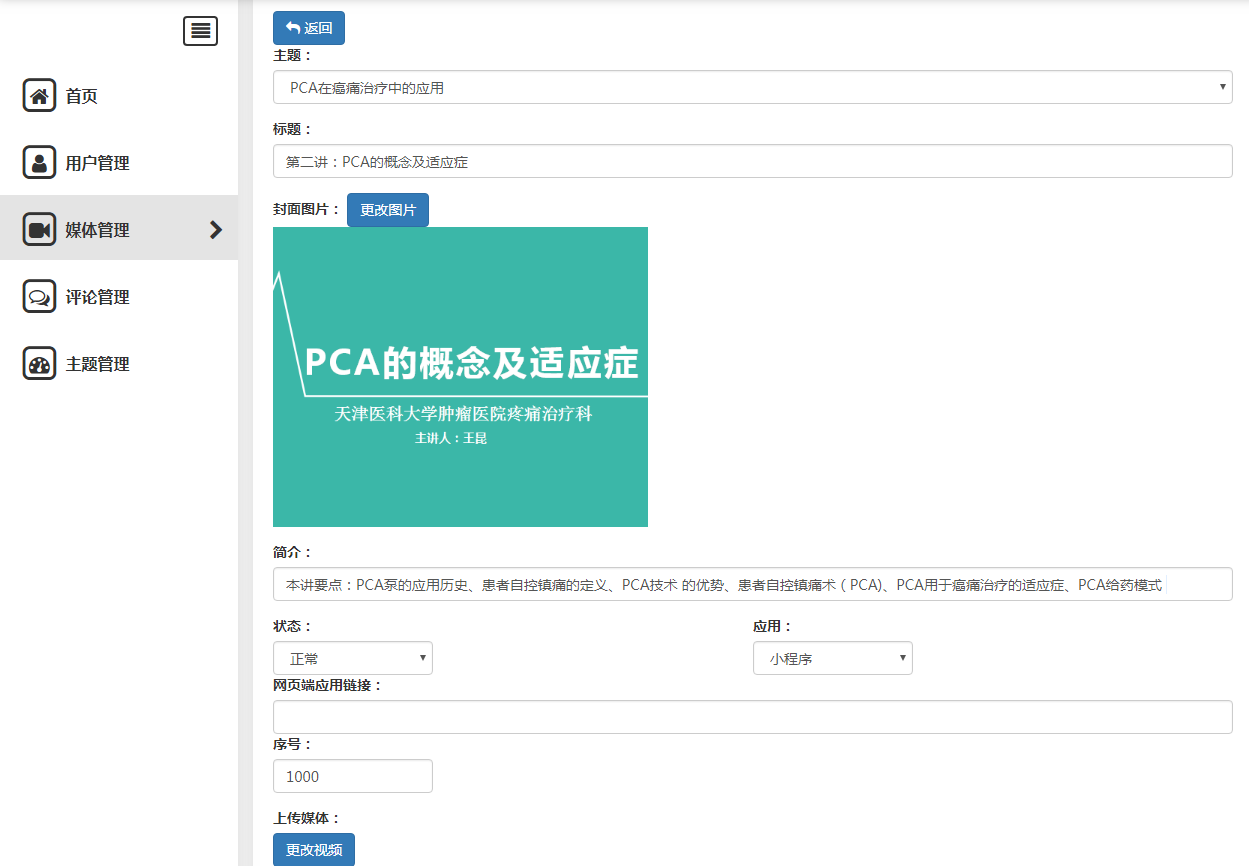Go to 首页 in the sidebar

coord(82,97)
